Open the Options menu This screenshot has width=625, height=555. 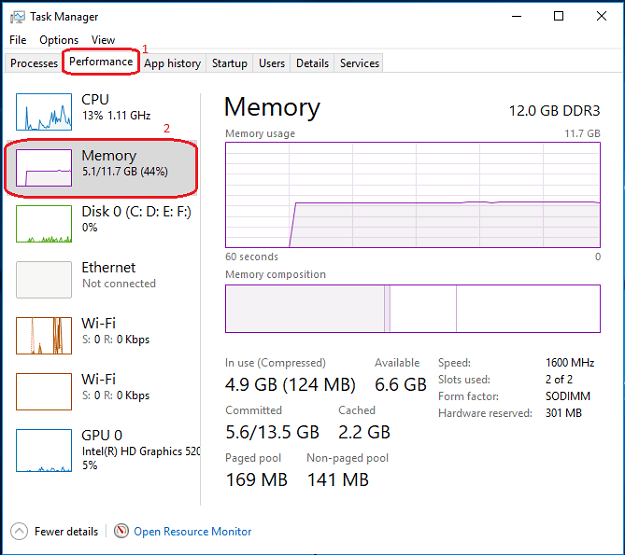pyautogui.click(x=59, y=40)
